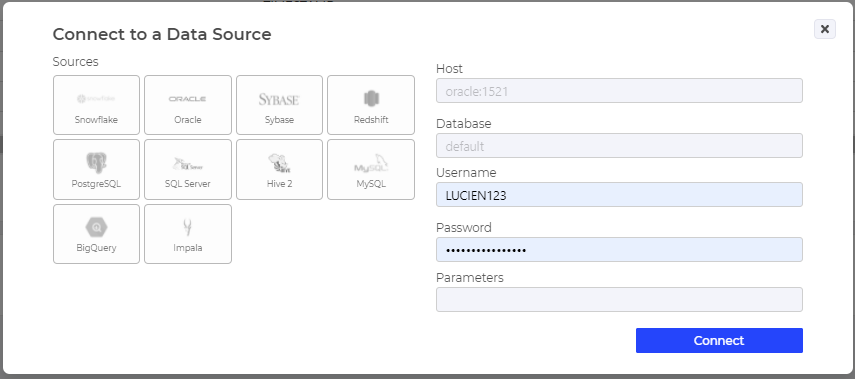Click the Sources section label
The height and width of the screenshot is (379, 855).
pyautogui.click(x=75, y=62)
